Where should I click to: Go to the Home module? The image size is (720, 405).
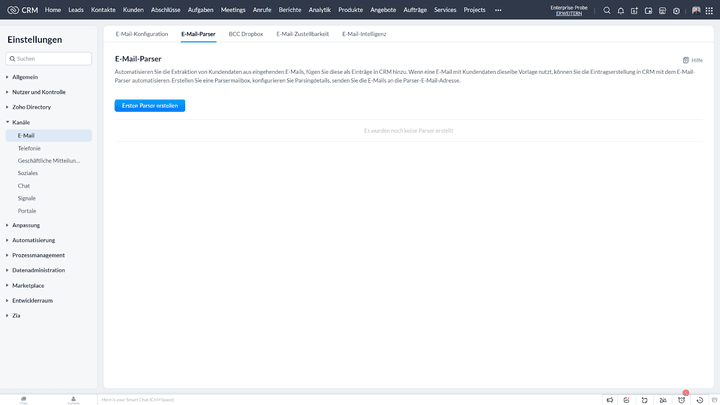(53, 10)
